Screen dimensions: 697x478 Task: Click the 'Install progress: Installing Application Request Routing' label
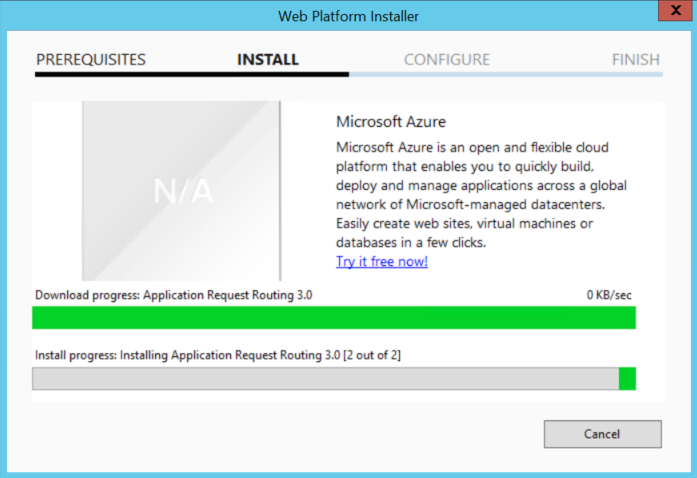coord(218,355)
